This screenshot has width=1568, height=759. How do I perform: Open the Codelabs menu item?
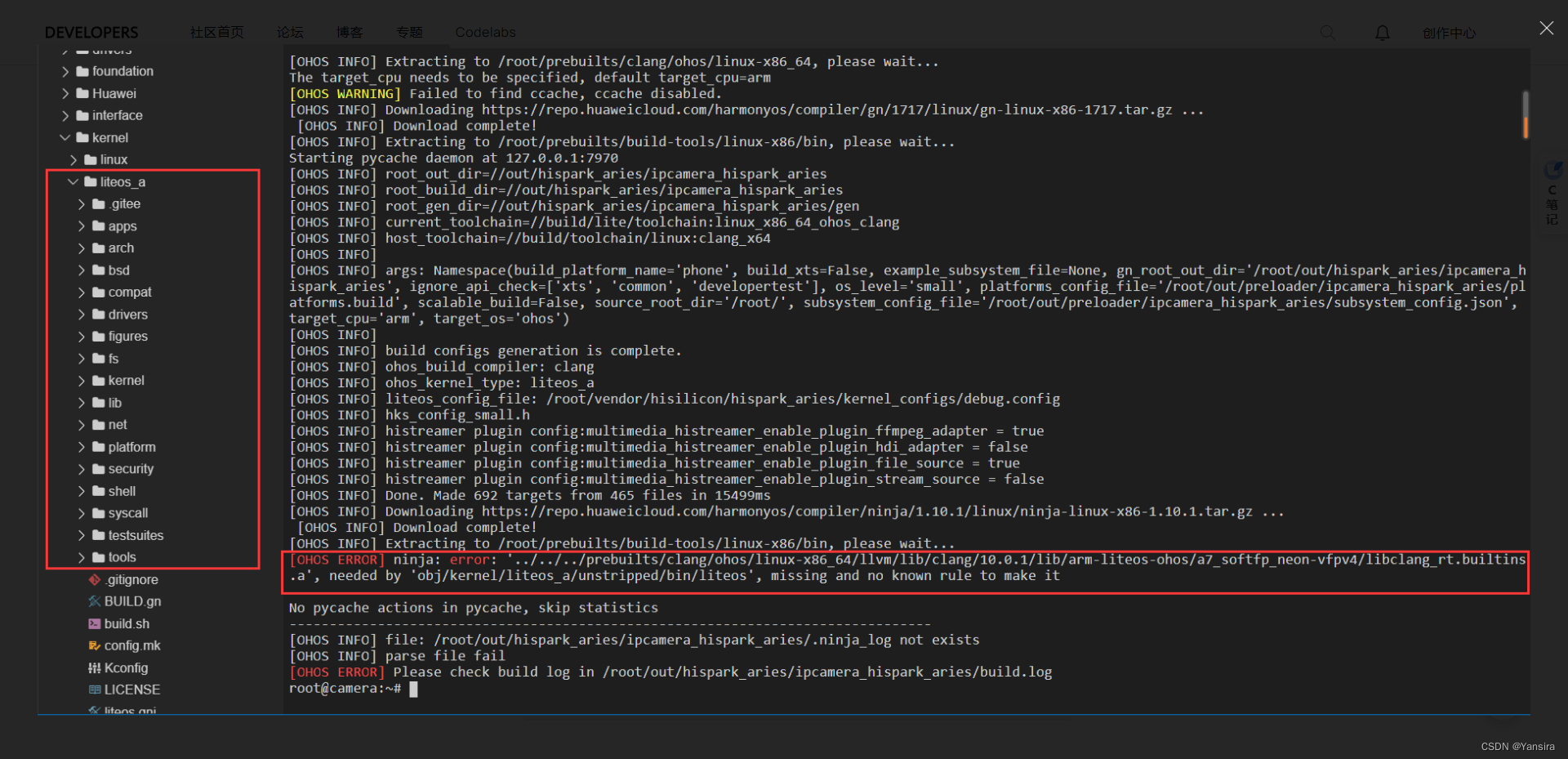485,33
